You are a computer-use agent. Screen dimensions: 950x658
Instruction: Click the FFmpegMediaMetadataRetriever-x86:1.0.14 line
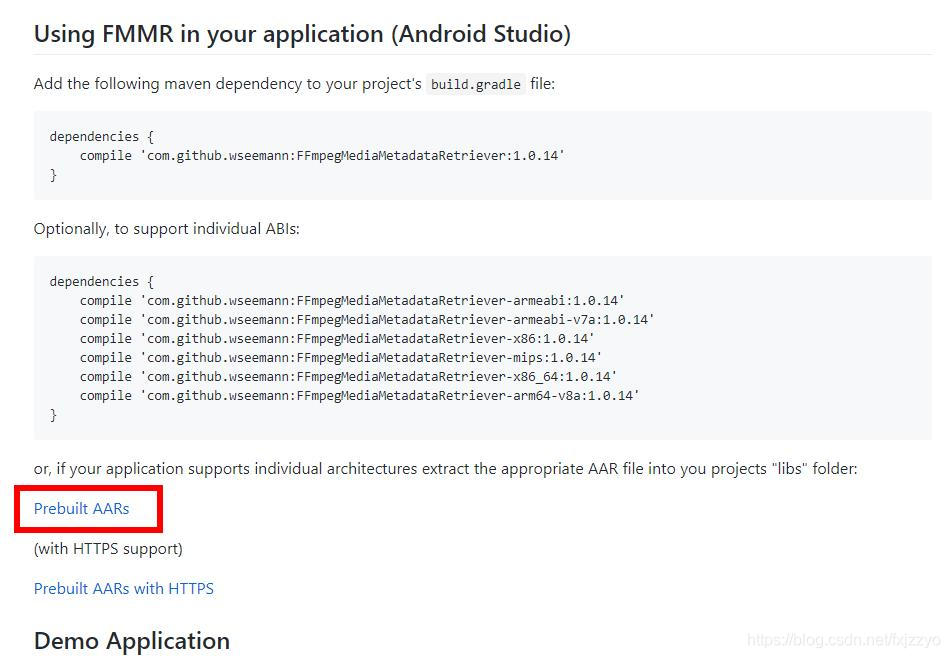[x=337, y=339]
